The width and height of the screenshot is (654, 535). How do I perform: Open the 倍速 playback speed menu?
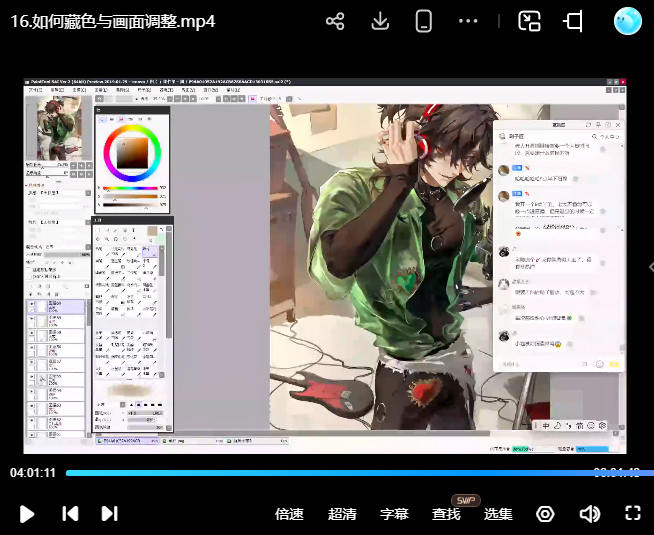pos(289,514)
